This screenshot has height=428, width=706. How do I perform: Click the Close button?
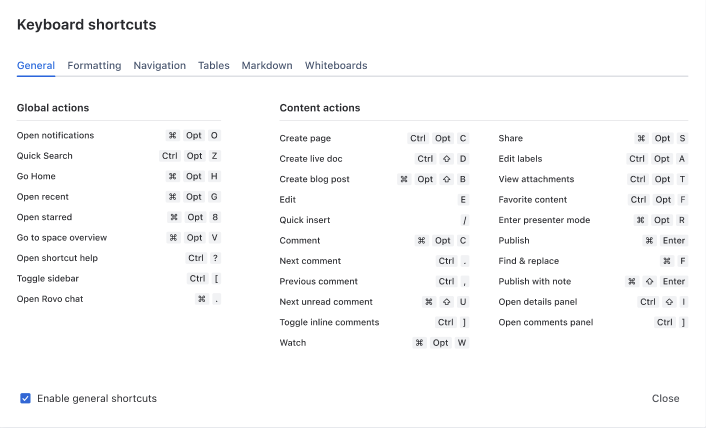[x=665, y=398]
